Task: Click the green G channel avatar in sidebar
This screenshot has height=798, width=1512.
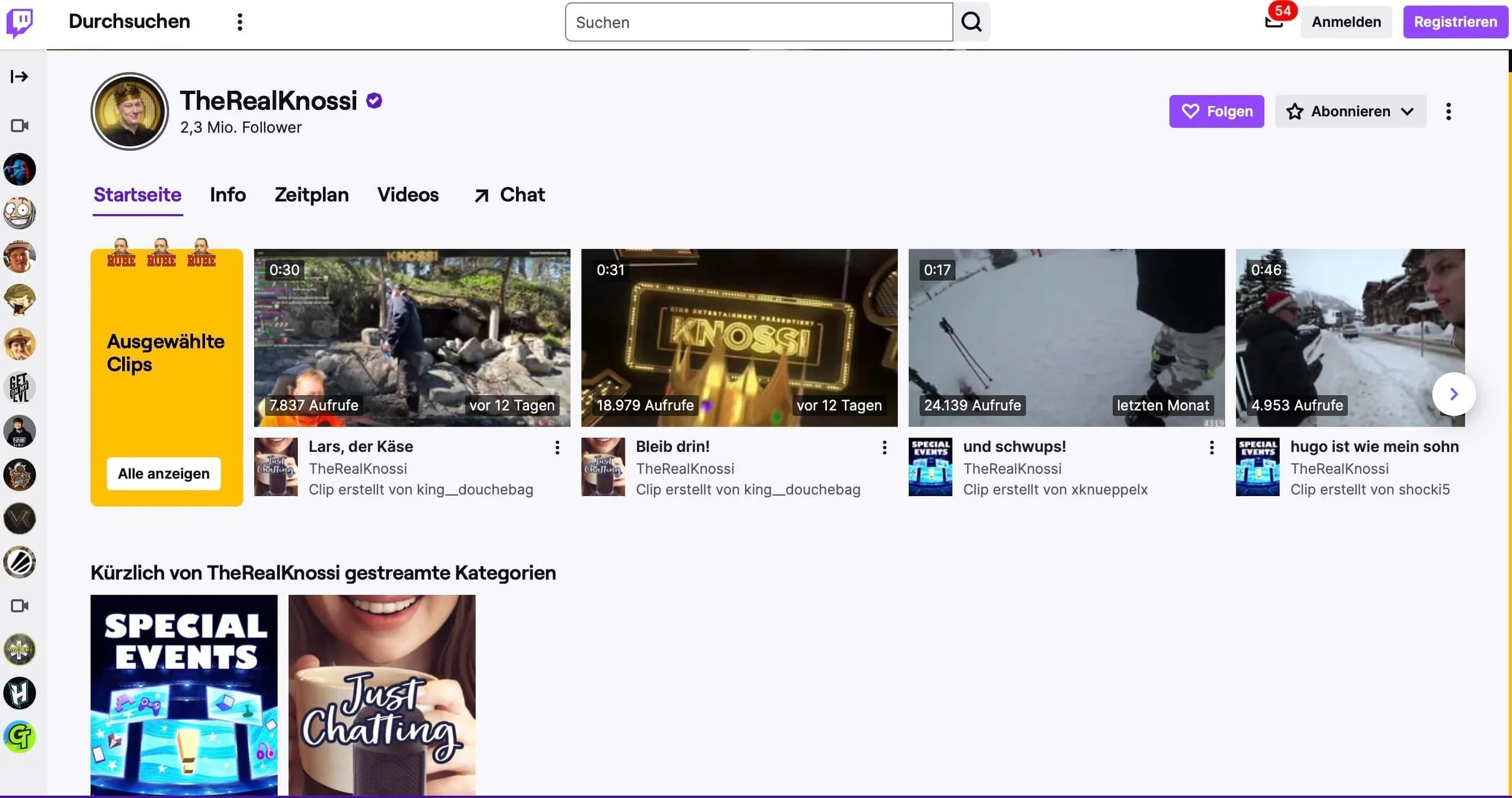Action: tap(19, 737)
